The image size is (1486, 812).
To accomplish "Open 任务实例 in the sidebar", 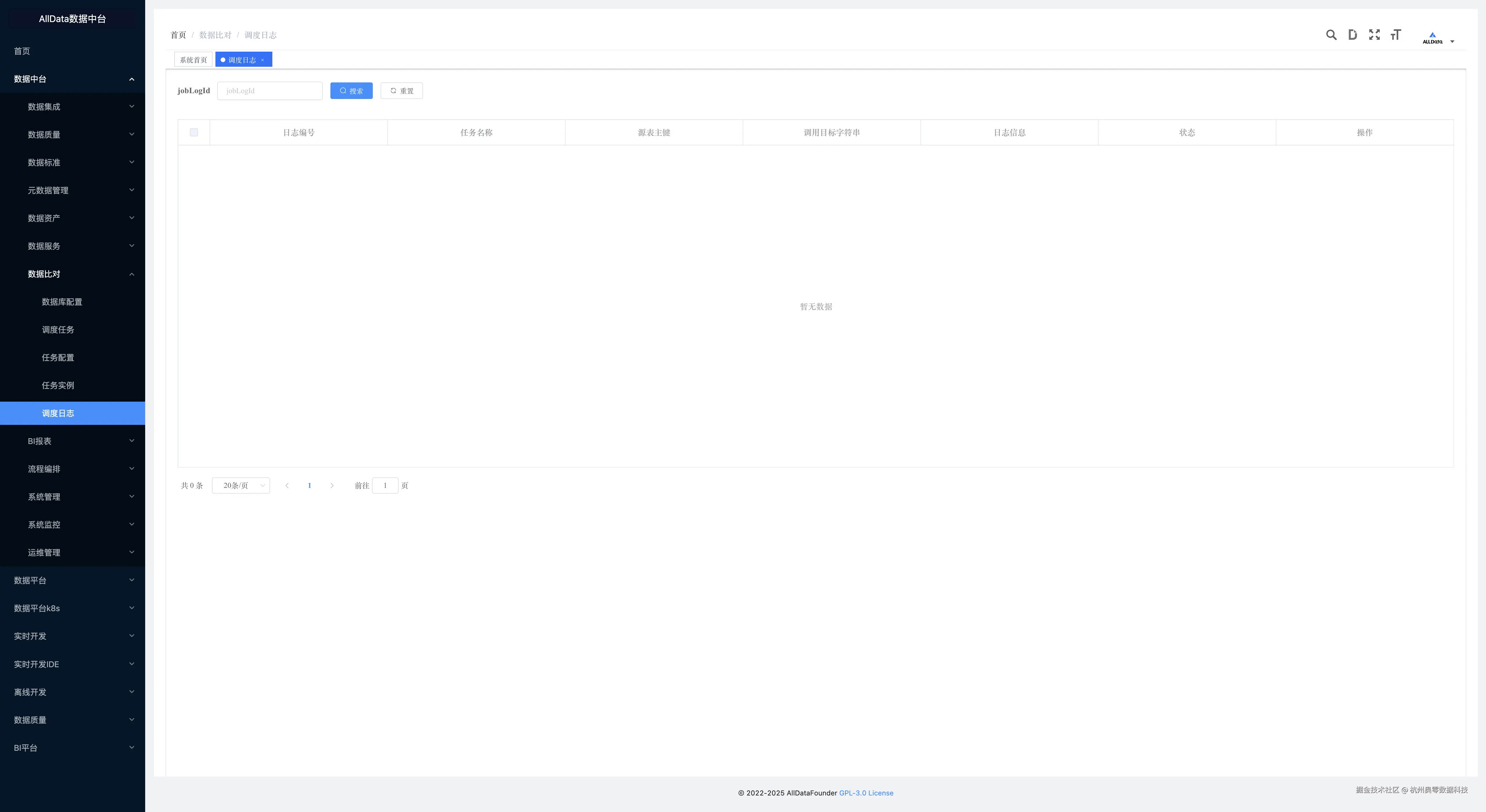I will point(58,385).
